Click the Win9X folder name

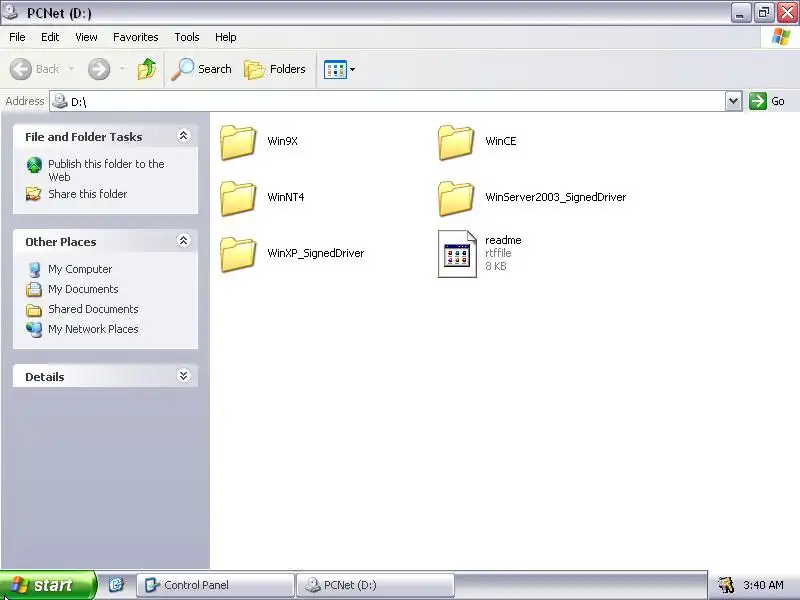(x=282, y=141)
